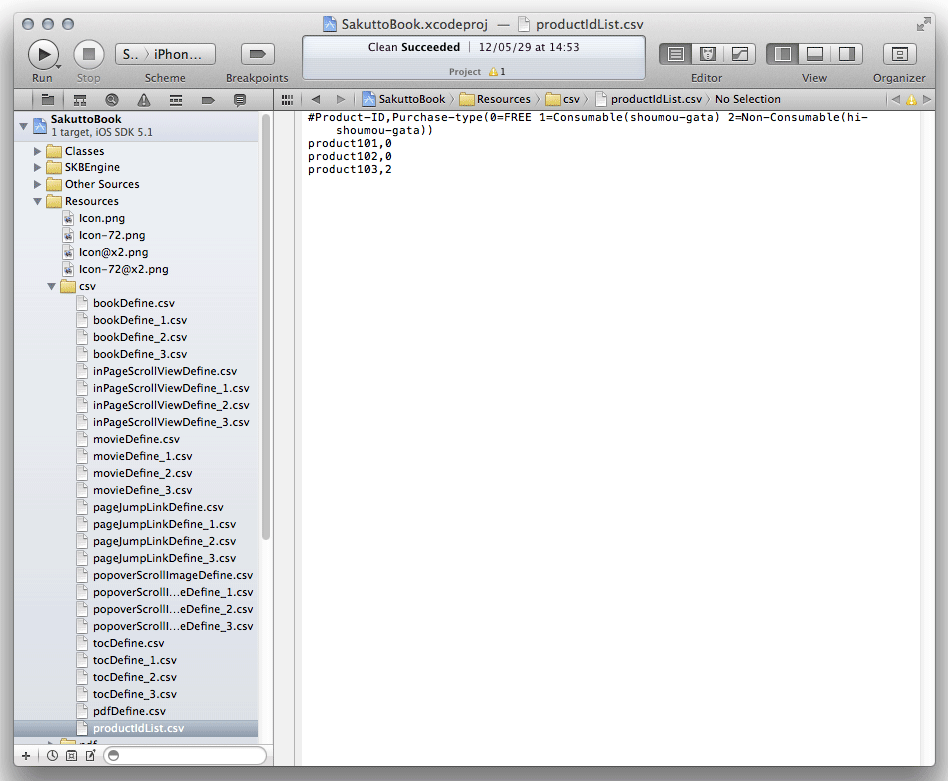Open bookDefine.csv

click(134, 303)
